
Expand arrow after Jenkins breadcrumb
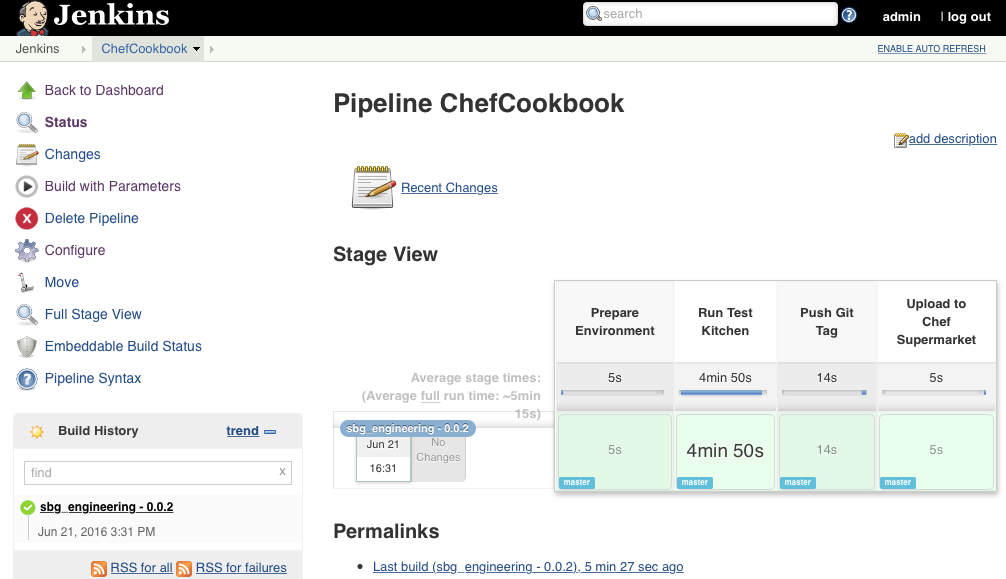[83, 49]
